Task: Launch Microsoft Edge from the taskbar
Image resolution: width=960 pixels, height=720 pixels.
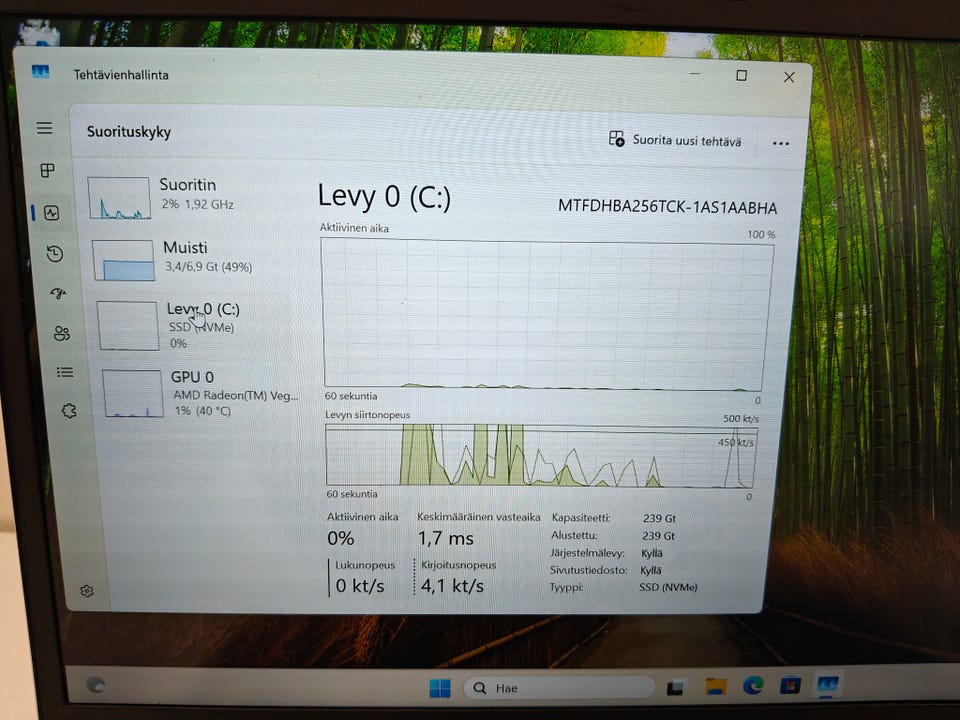Action: point(753,686)
